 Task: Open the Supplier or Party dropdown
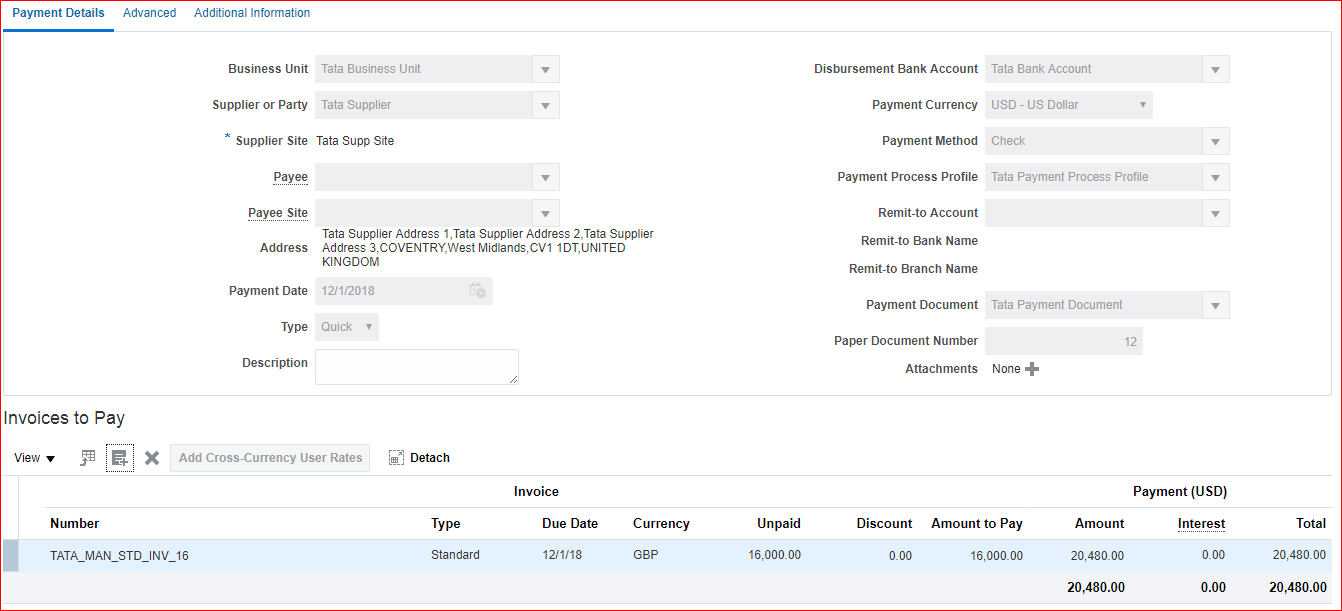click(x=545, y=105)
